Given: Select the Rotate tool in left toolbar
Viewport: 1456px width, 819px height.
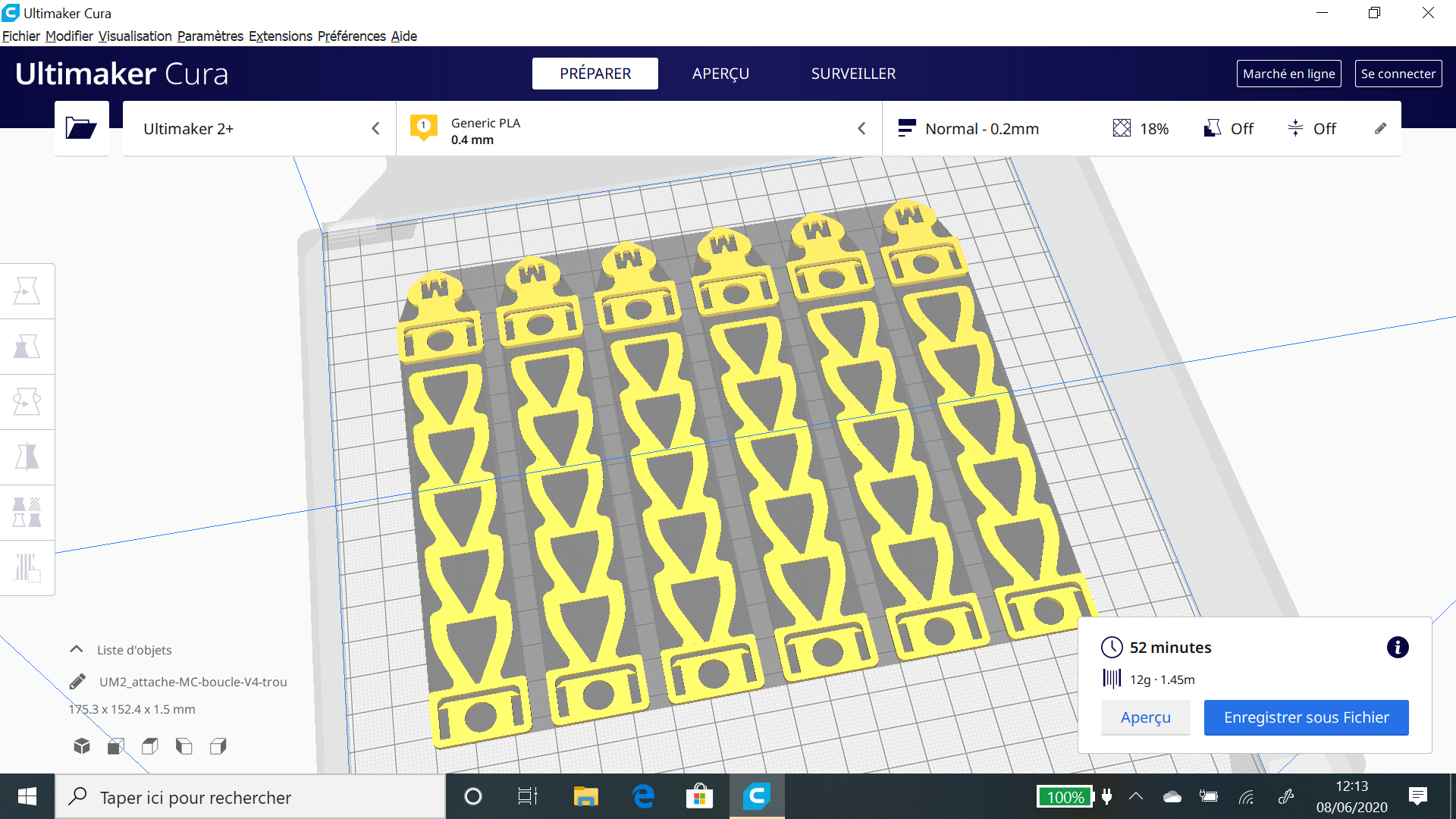Looking at the screenshot, I should point(27,402).
